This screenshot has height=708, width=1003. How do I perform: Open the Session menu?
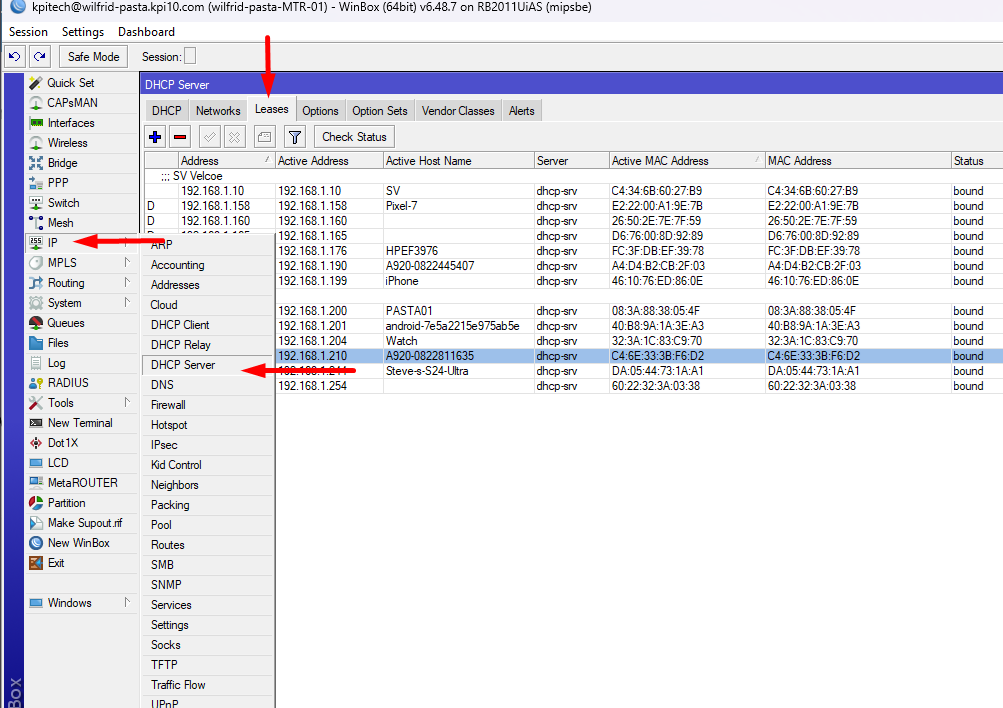[28, 32]
